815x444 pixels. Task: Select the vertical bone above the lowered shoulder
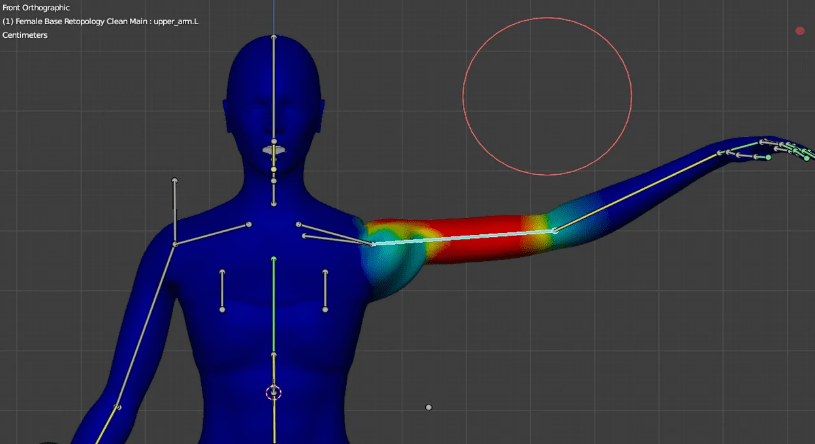pyautogui.click(x=175, y=212)
